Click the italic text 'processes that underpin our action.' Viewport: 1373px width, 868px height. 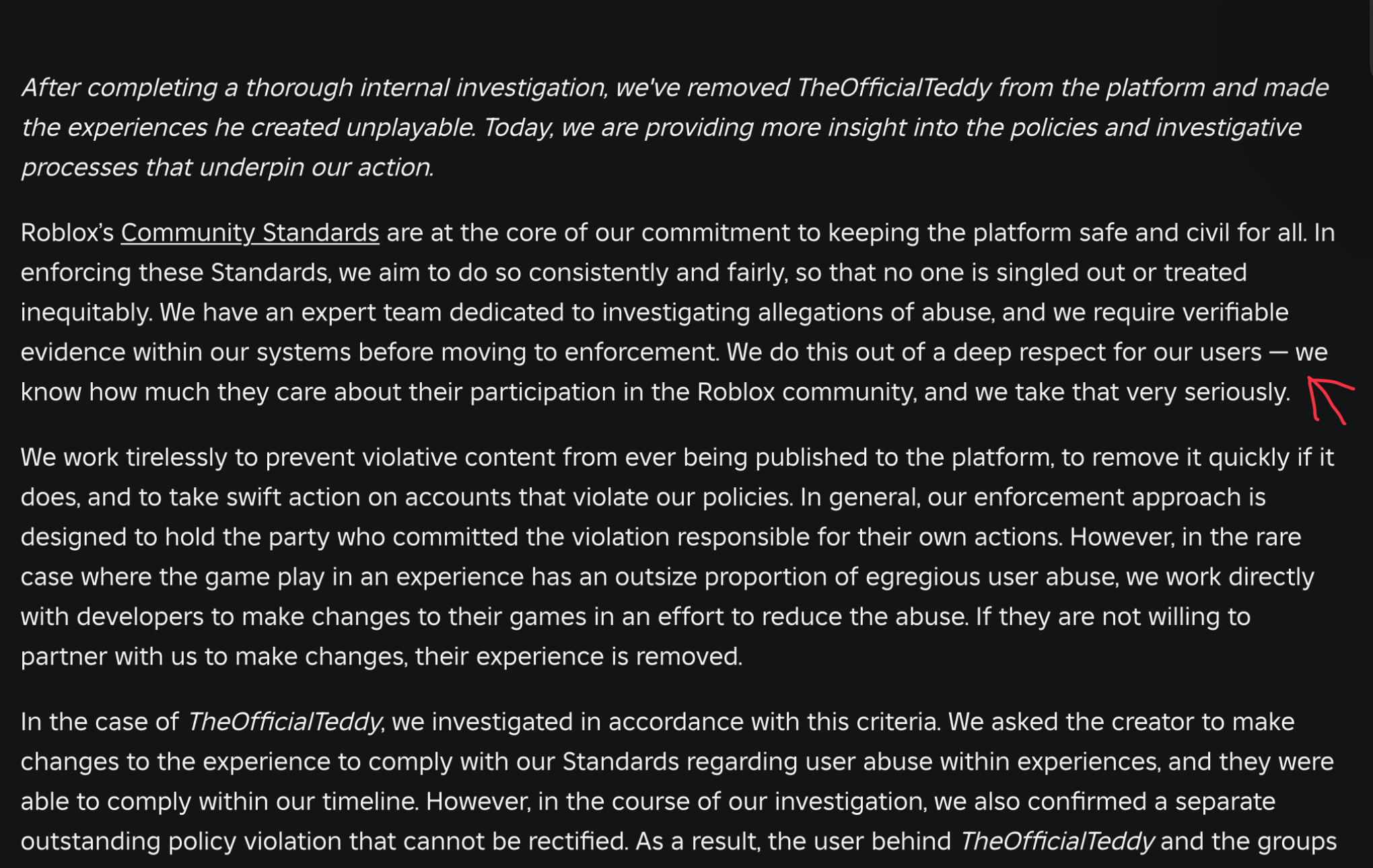[x=227, y=168]
